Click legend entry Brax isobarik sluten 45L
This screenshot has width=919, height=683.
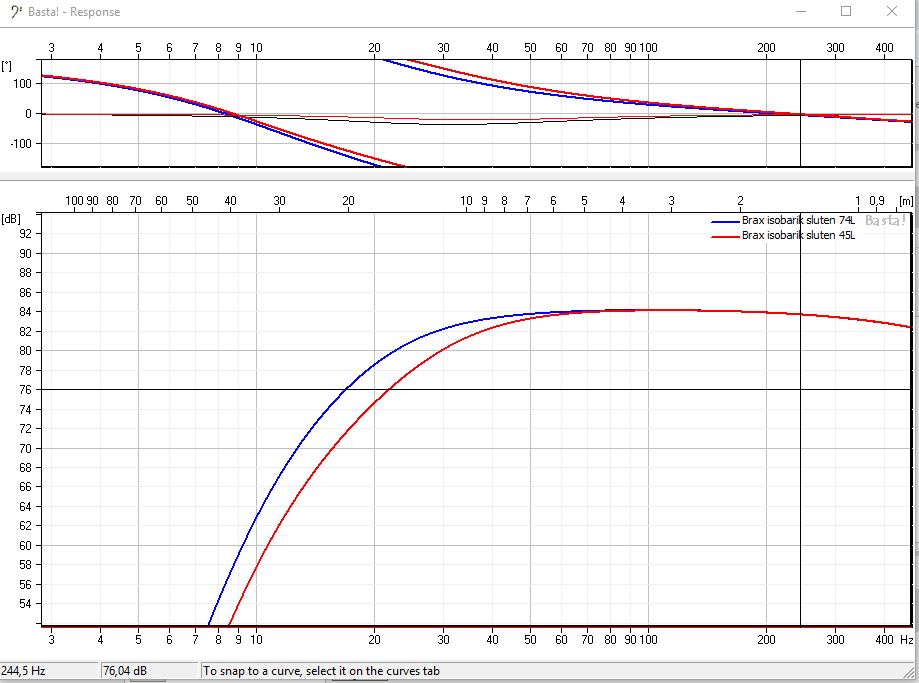[798, 235]
